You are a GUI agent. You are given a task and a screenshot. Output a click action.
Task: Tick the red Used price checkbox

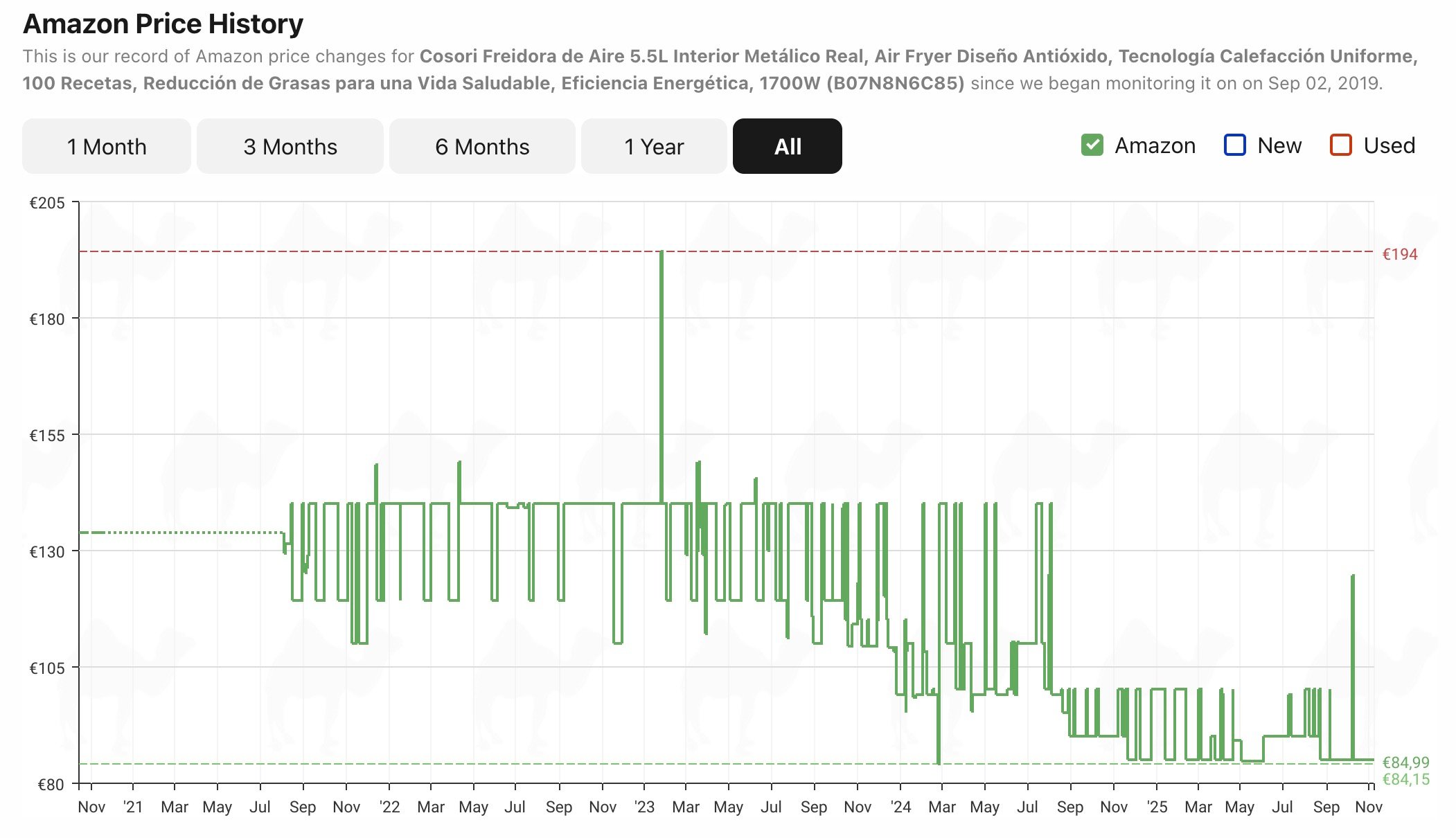coord(1341,145)
